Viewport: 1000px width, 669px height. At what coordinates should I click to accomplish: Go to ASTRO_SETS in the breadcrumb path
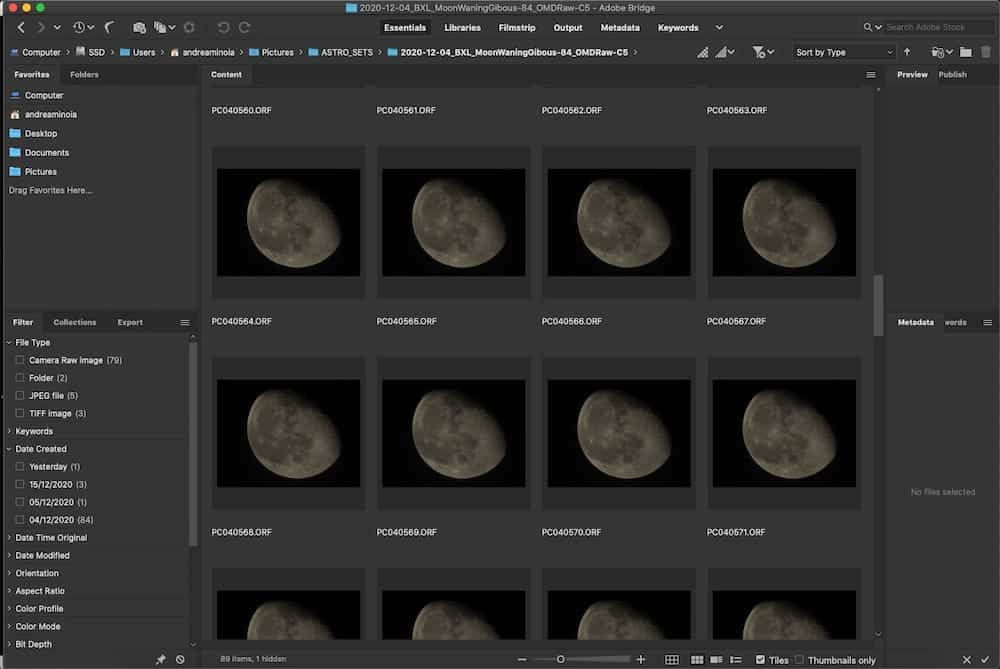point(346,52)
